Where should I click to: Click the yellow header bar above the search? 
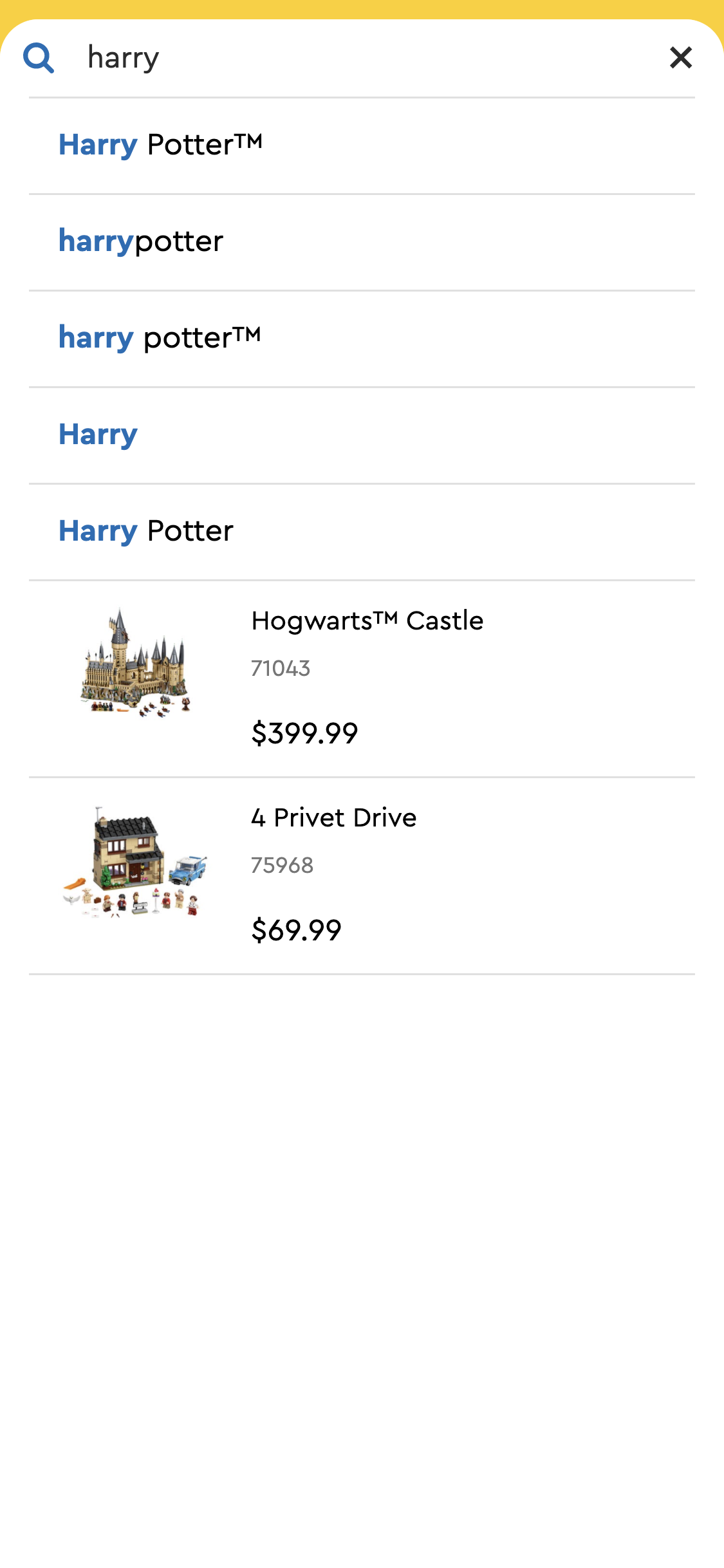pyautogui.click(x=362, y=8)
